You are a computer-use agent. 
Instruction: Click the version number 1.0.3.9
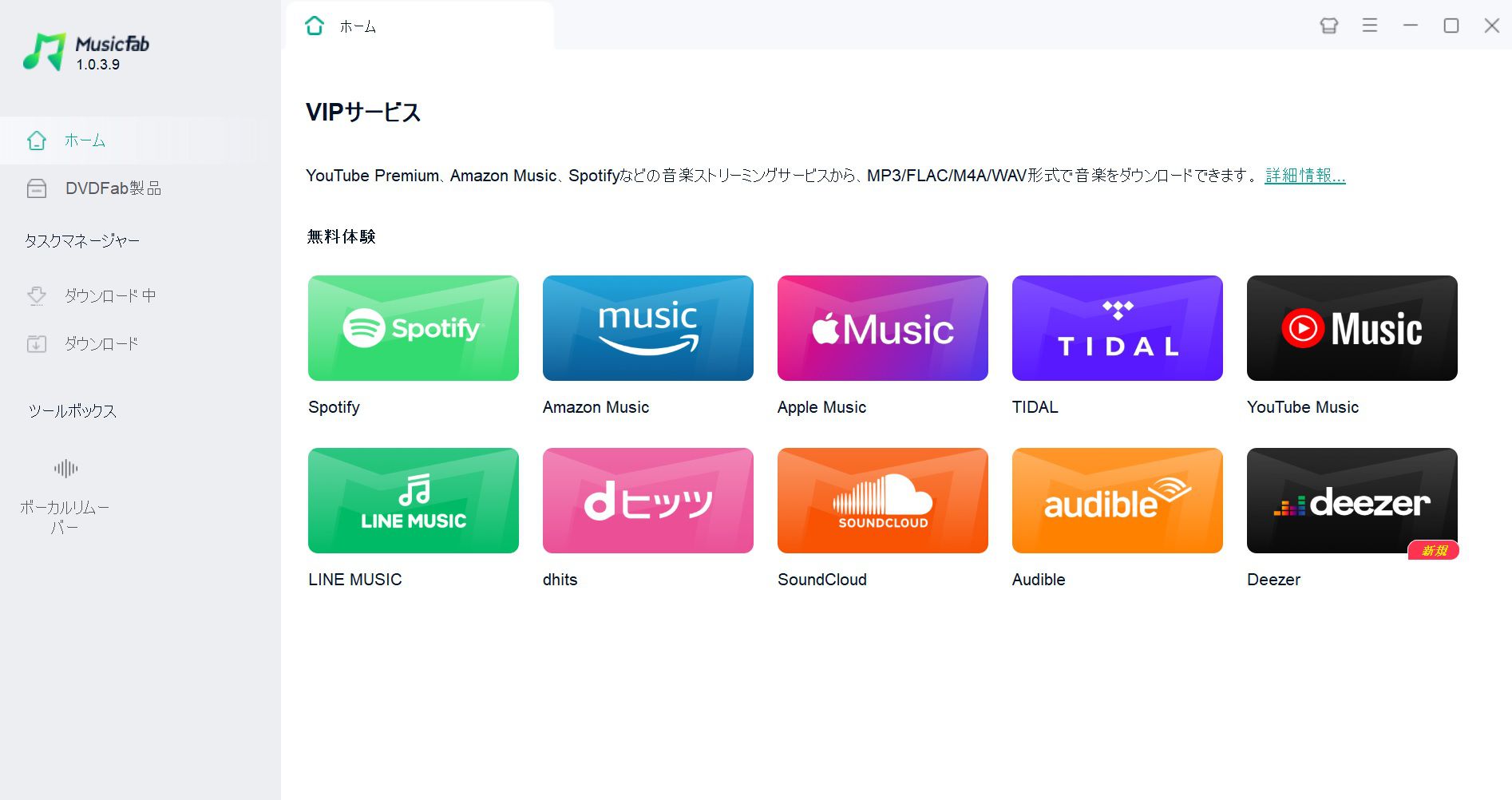[x=98, y=65]
